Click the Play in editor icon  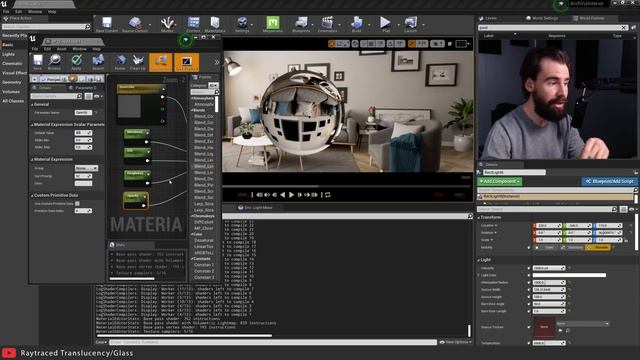click(x=385, y=24)
